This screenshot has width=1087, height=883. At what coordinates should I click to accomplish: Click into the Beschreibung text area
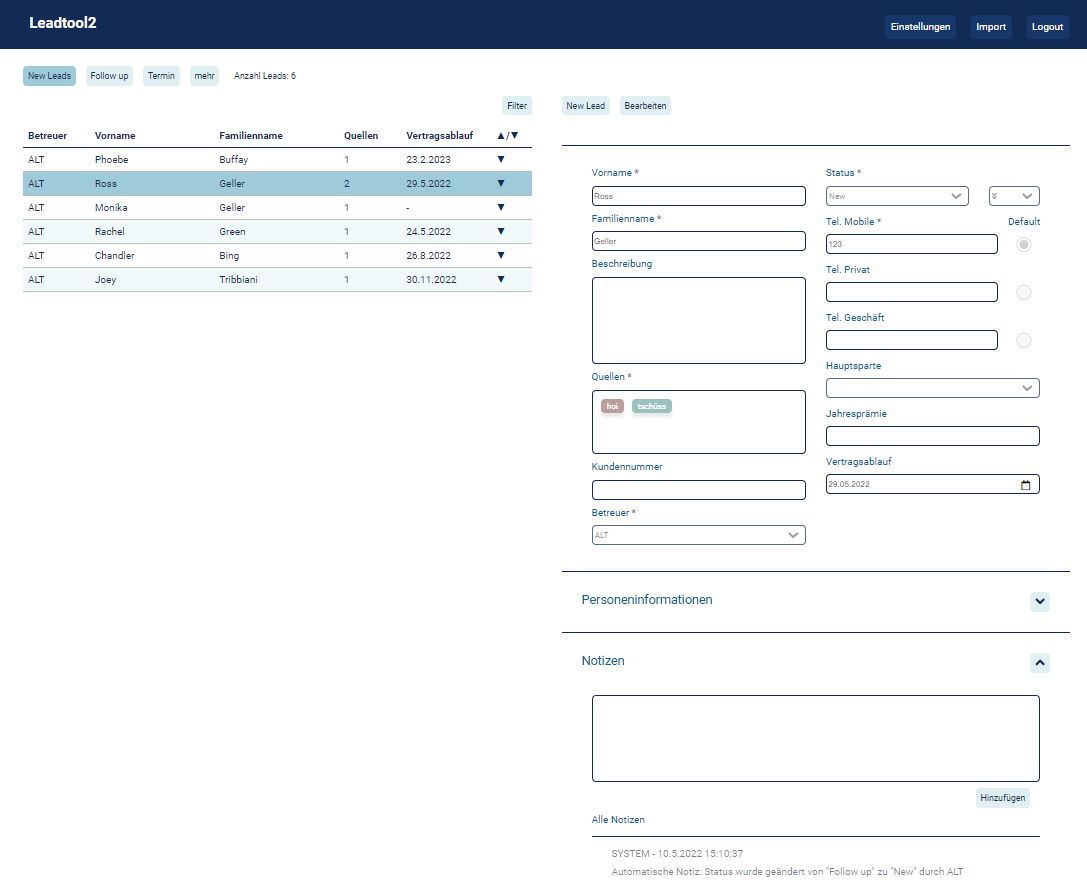699,320
